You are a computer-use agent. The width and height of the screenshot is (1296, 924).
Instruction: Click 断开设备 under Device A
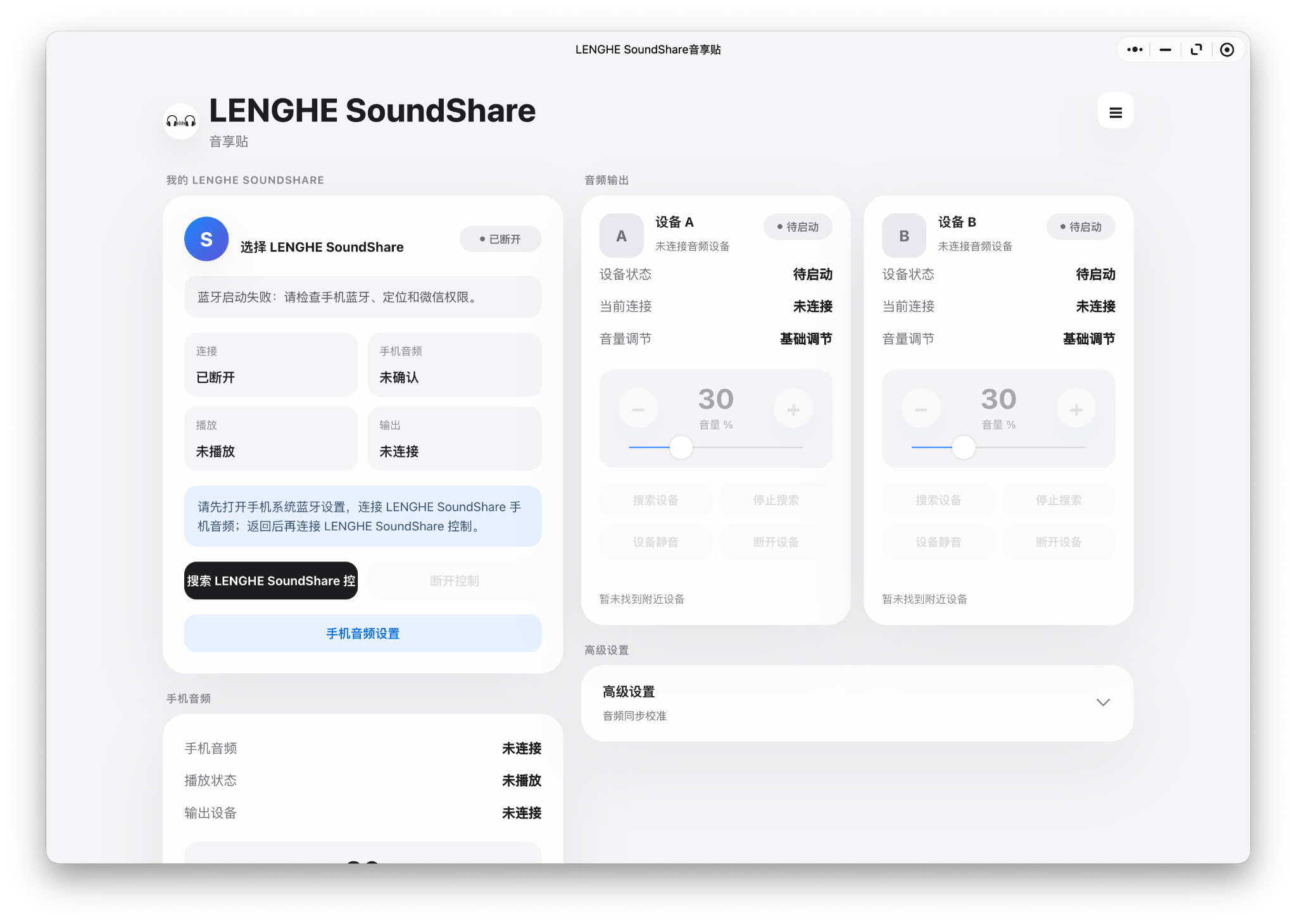(776, 542)
